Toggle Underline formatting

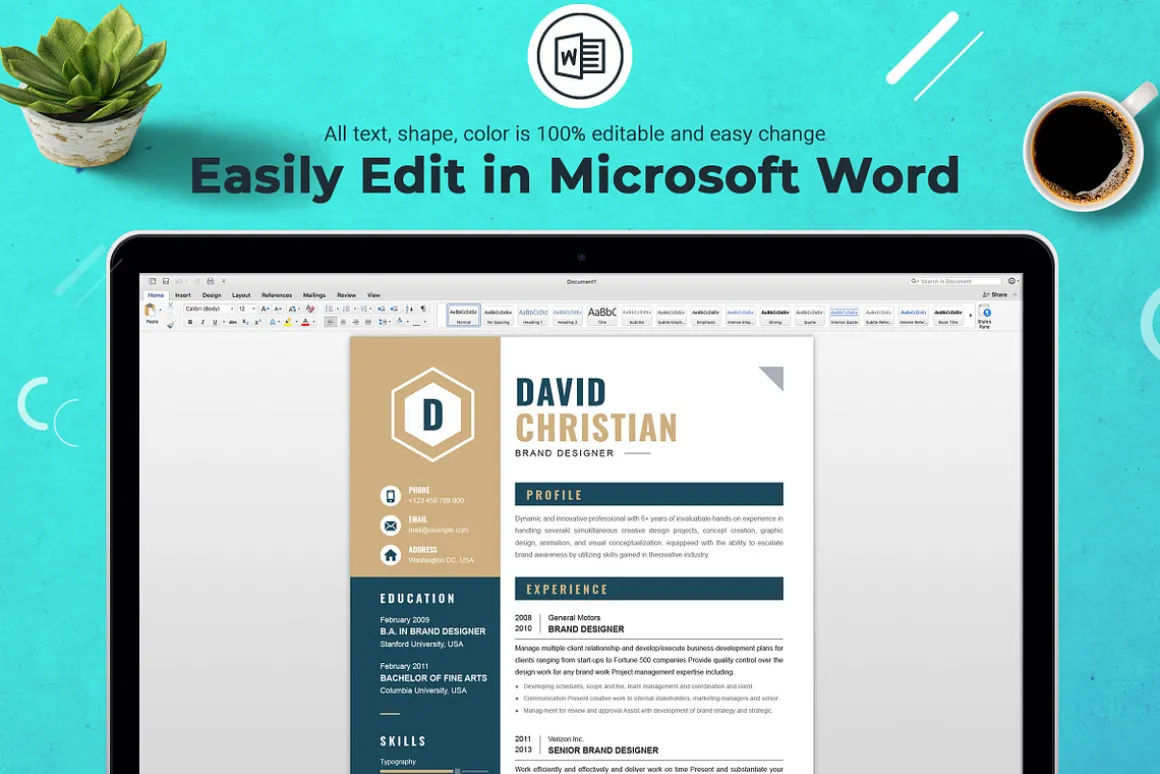click(x=215, y=322)
